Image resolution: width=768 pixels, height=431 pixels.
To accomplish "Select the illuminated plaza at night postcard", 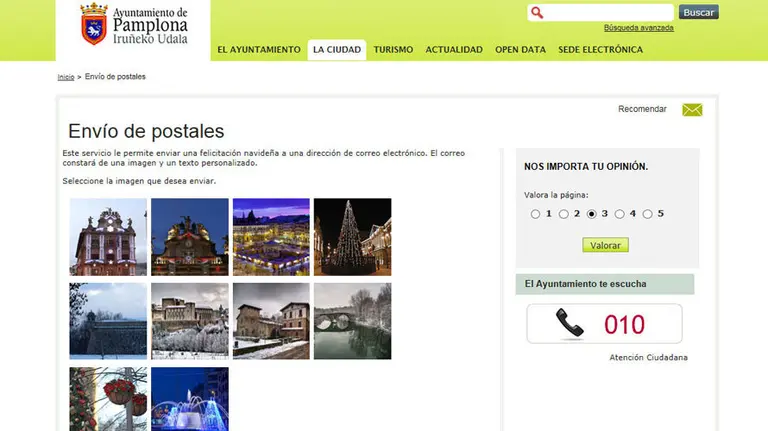I will click(271, 237).
